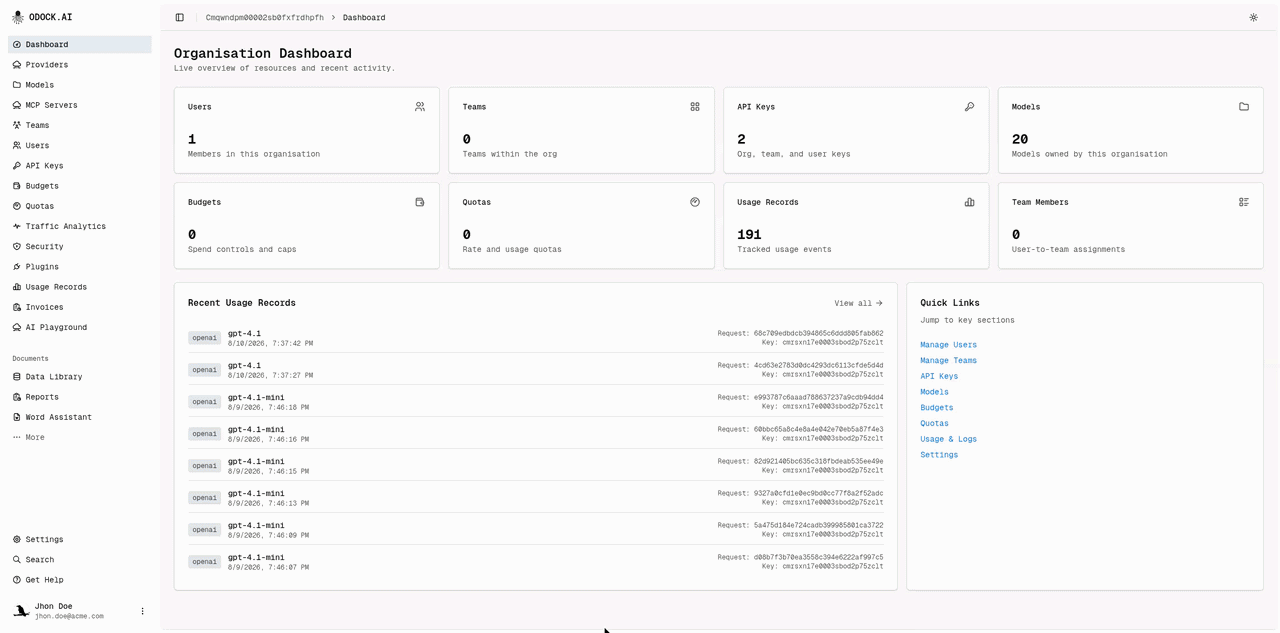
Task: Select the gpt-4.1-mini record at 7:46:13 PM
Action: [535, 498]
